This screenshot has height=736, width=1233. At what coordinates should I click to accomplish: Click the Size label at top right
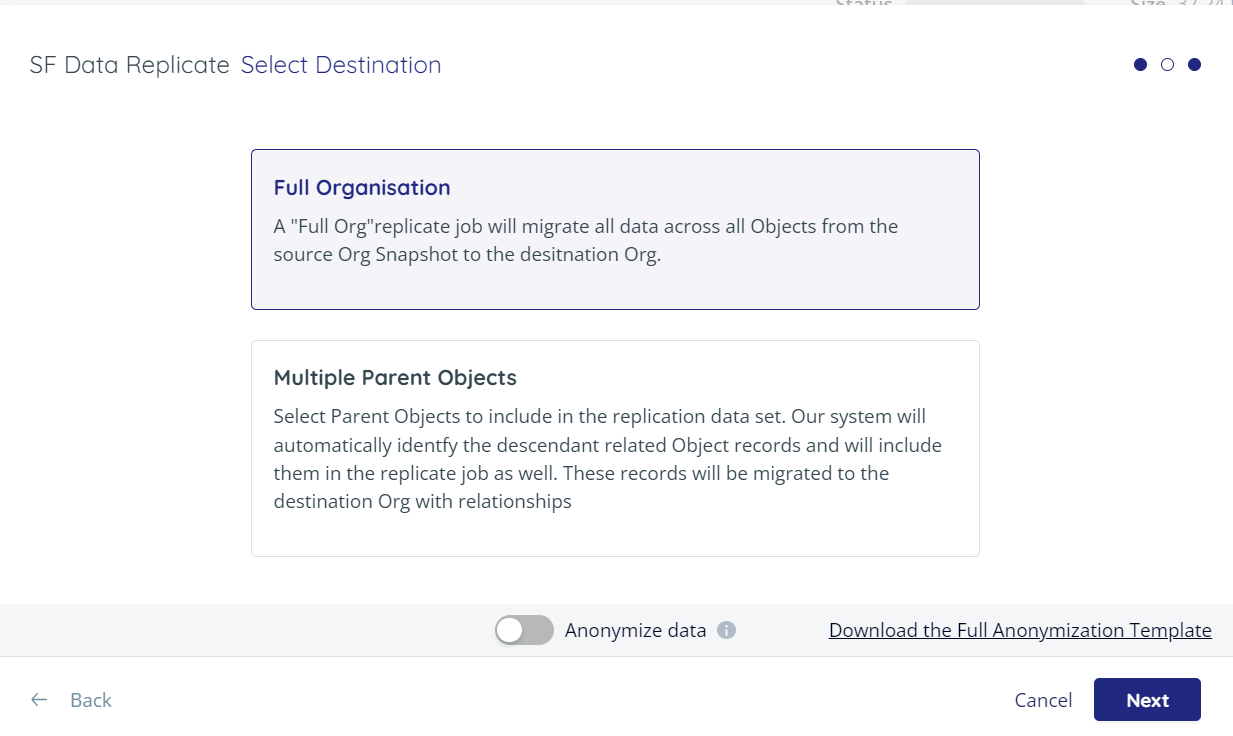pos(1150,4)
